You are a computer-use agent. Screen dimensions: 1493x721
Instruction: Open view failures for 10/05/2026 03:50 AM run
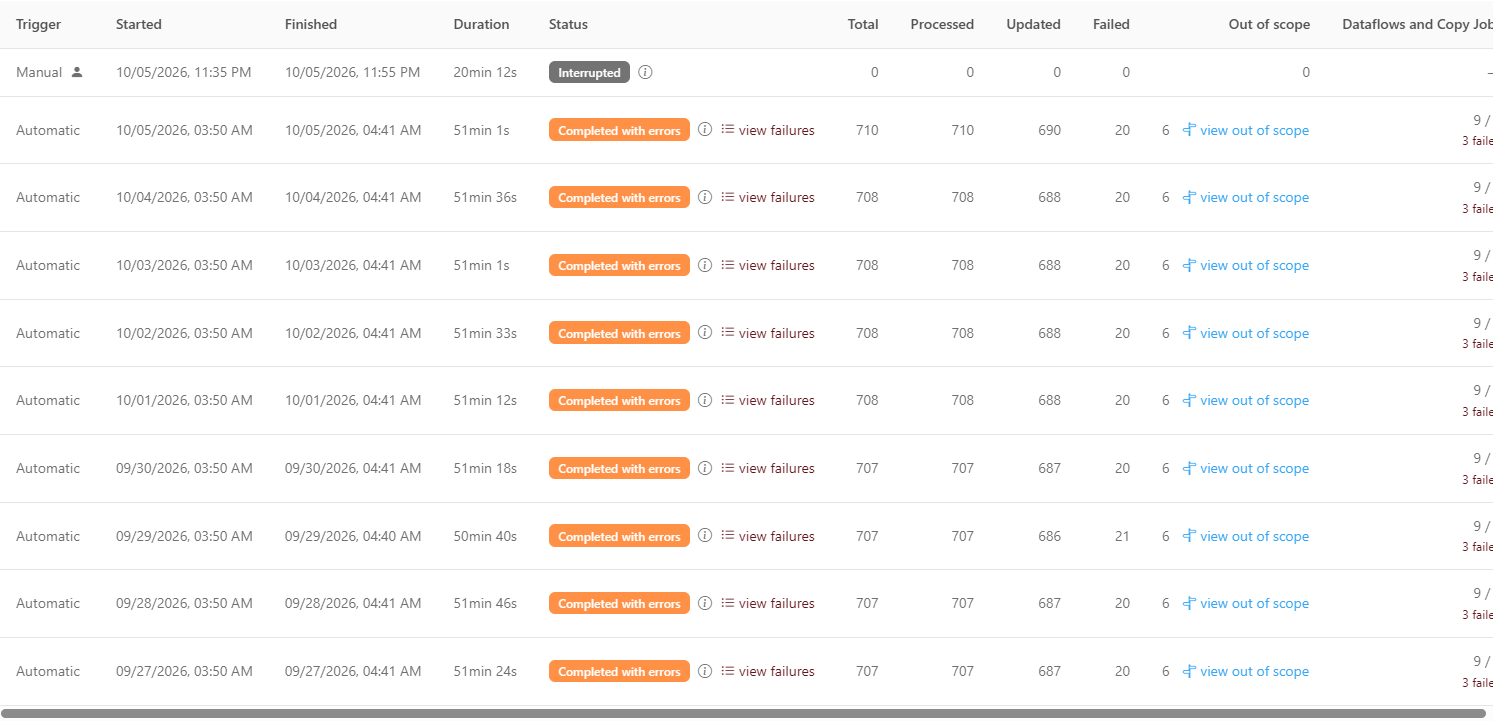pos(768,130)
